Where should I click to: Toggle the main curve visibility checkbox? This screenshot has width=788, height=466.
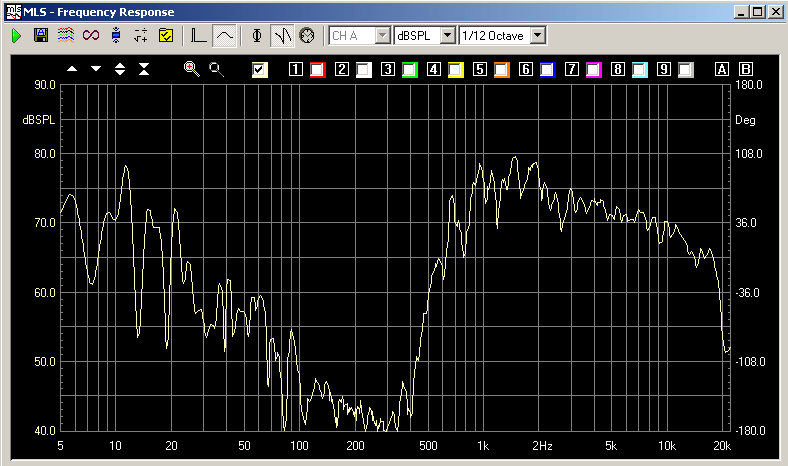coord(260,69)
